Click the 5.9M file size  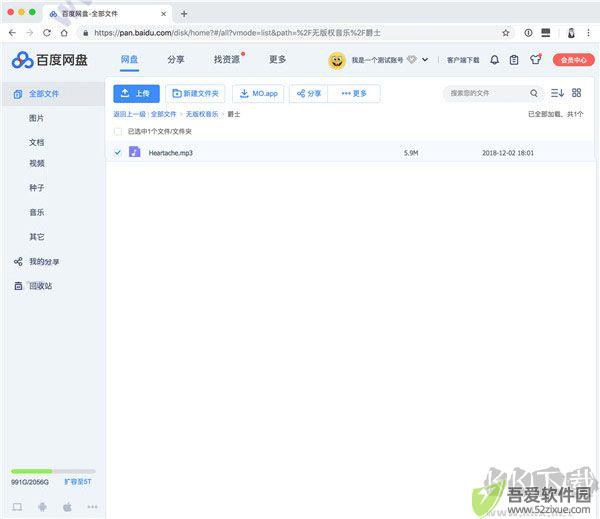[411, 153]
